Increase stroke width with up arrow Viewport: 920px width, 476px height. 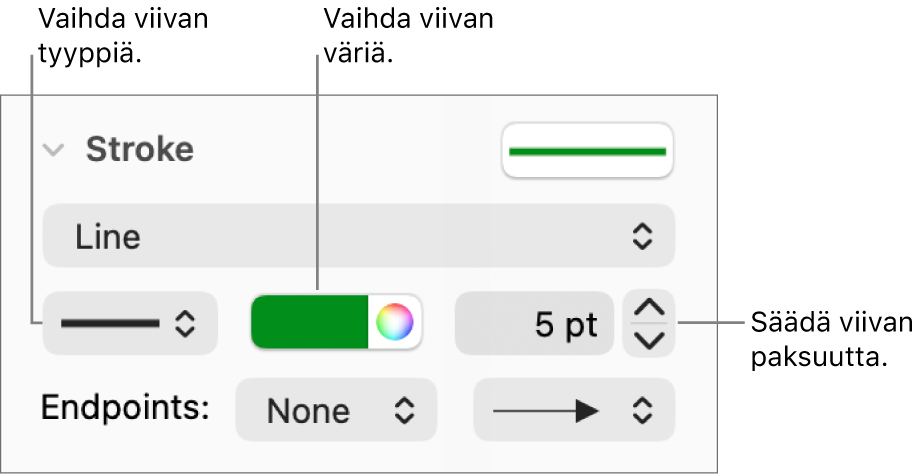(649, 309)
